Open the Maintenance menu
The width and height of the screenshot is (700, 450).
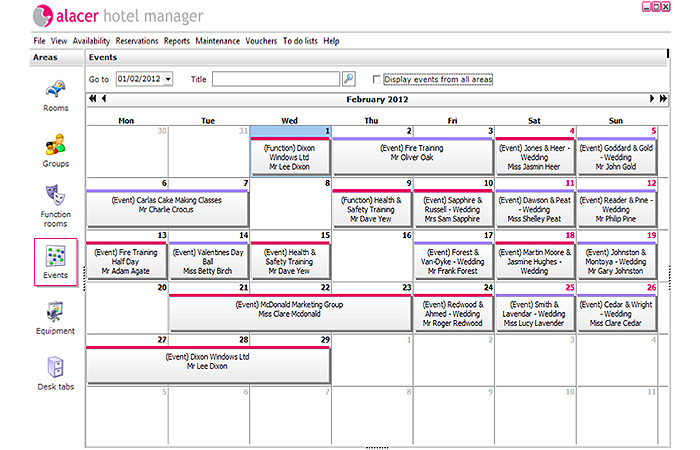pos(217,41)
